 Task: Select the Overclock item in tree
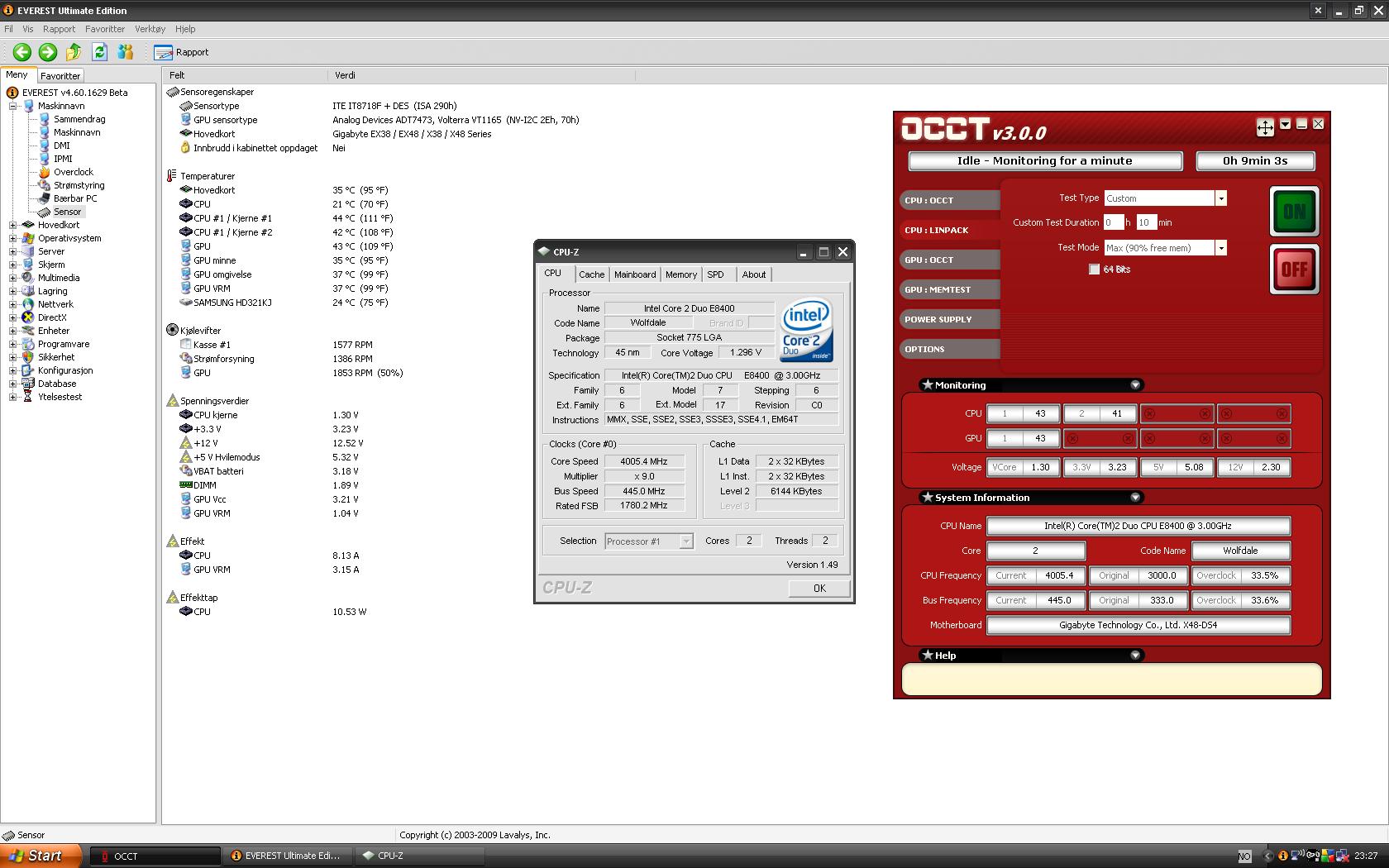(74, 172)
